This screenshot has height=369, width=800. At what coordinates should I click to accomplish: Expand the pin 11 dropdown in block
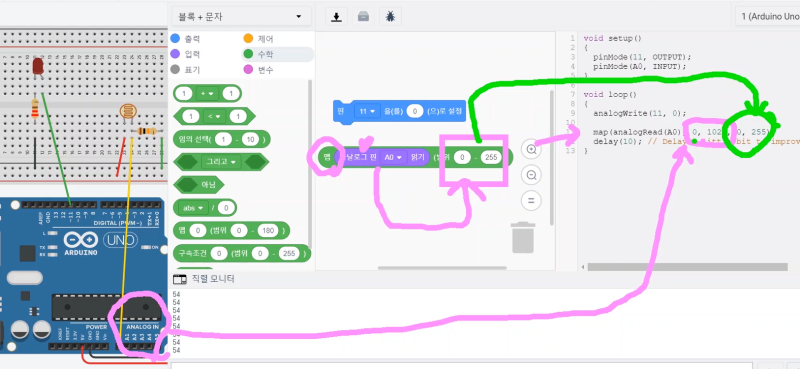[x=367, y=111]
